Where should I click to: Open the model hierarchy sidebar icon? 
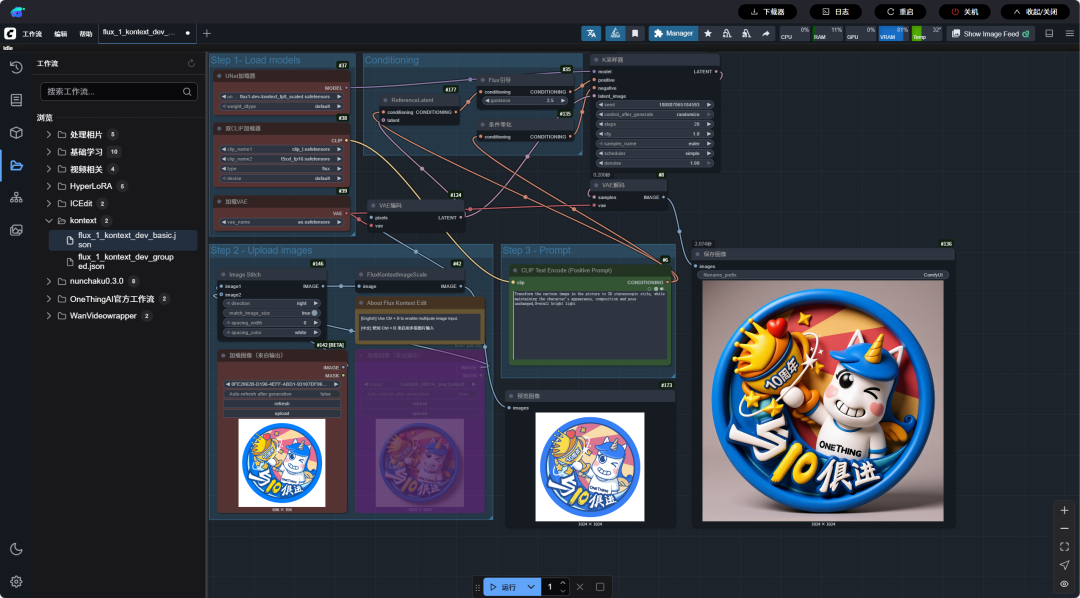[x=17, y=198]
